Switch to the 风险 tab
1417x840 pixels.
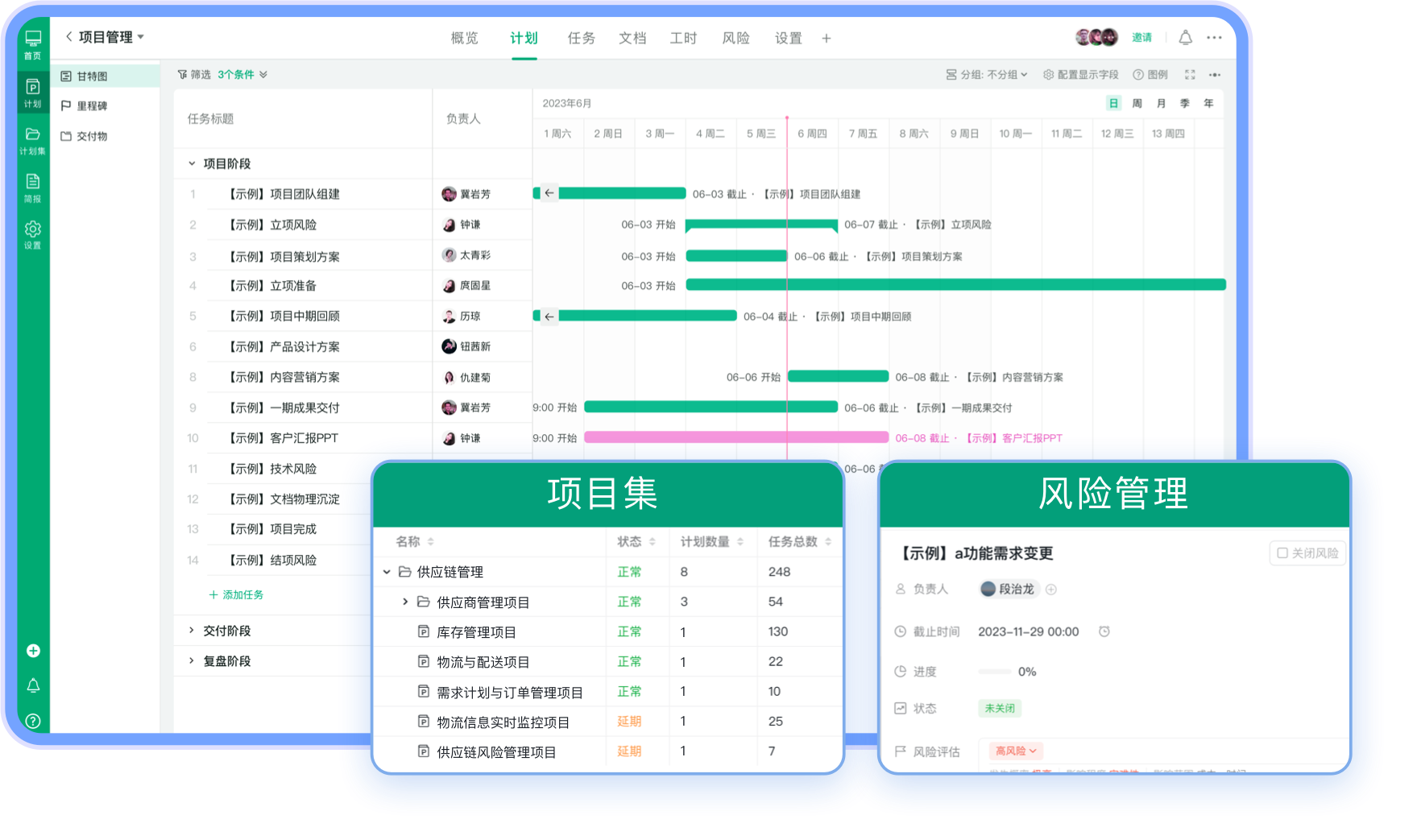pyautogui.click(x=735, y=38)
